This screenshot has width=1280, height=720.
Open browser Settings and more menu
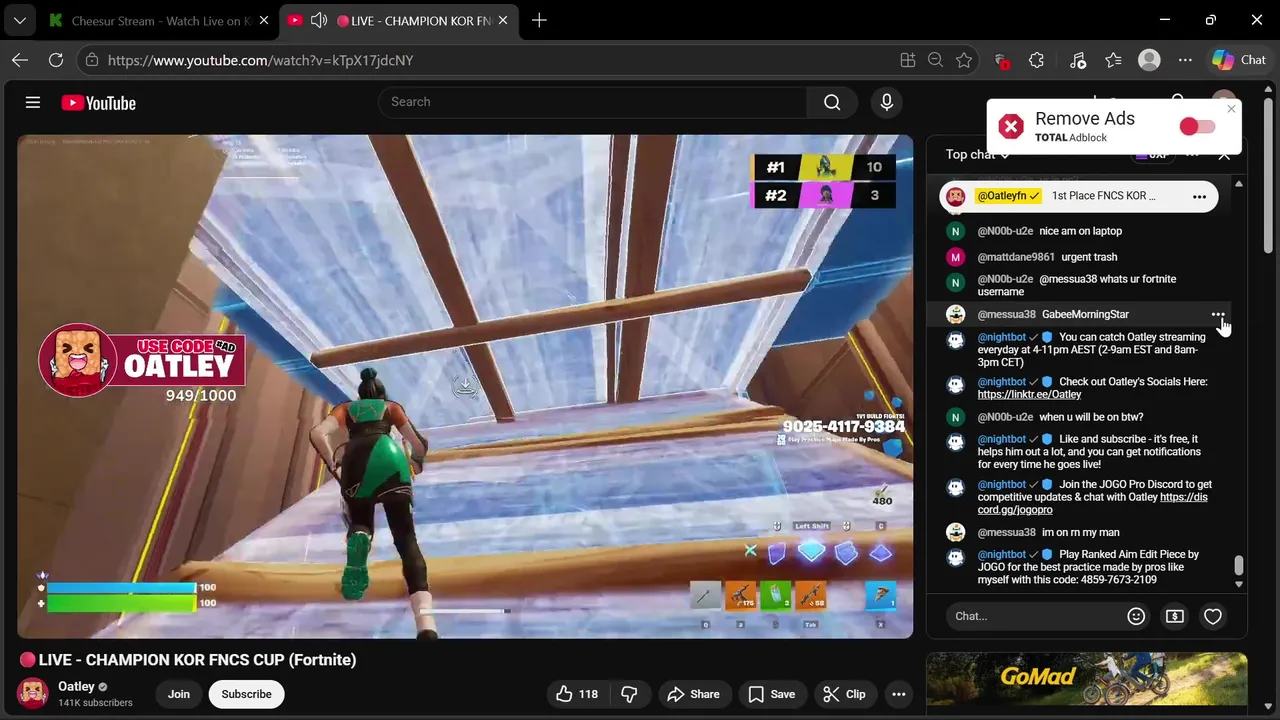[x=1185, y=60]
